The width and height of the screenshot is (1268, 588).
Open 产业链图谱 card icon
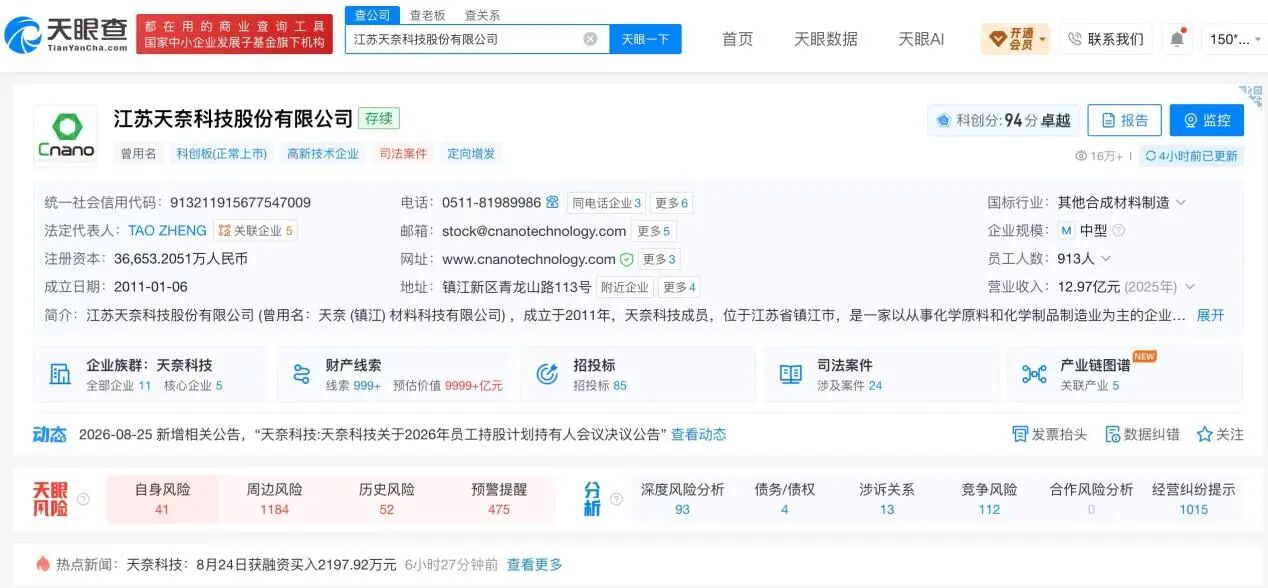coord(1034,374)
